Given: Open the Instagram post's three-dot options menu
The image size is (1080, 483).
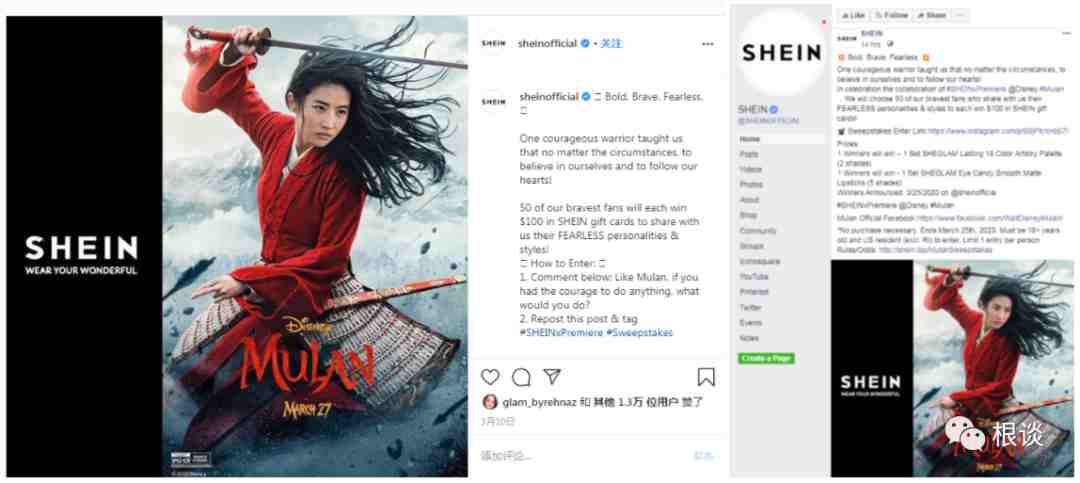Looking at the screenshot, I should point(707,43).
